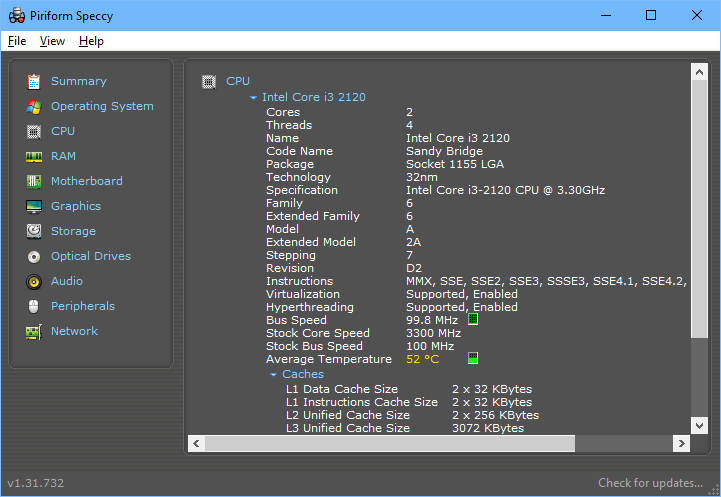721x497 pixels.
Task: Click the vertical scrollbar up arrow
Action: [699, 72]
